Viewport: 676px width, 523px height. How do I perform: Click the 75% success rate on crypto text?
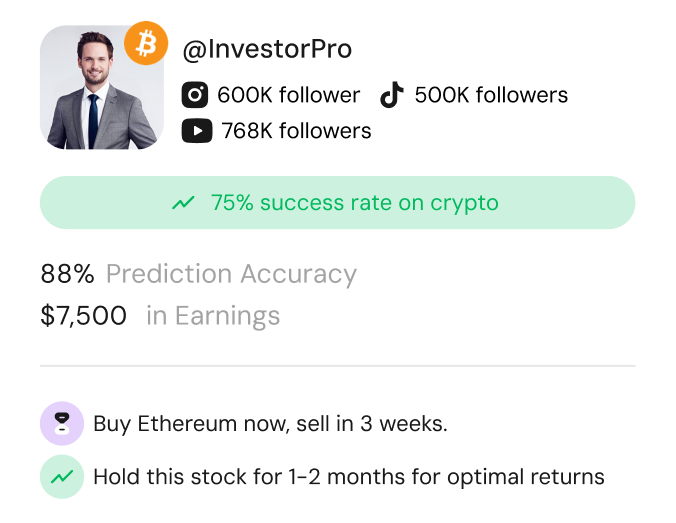[354, 203]
